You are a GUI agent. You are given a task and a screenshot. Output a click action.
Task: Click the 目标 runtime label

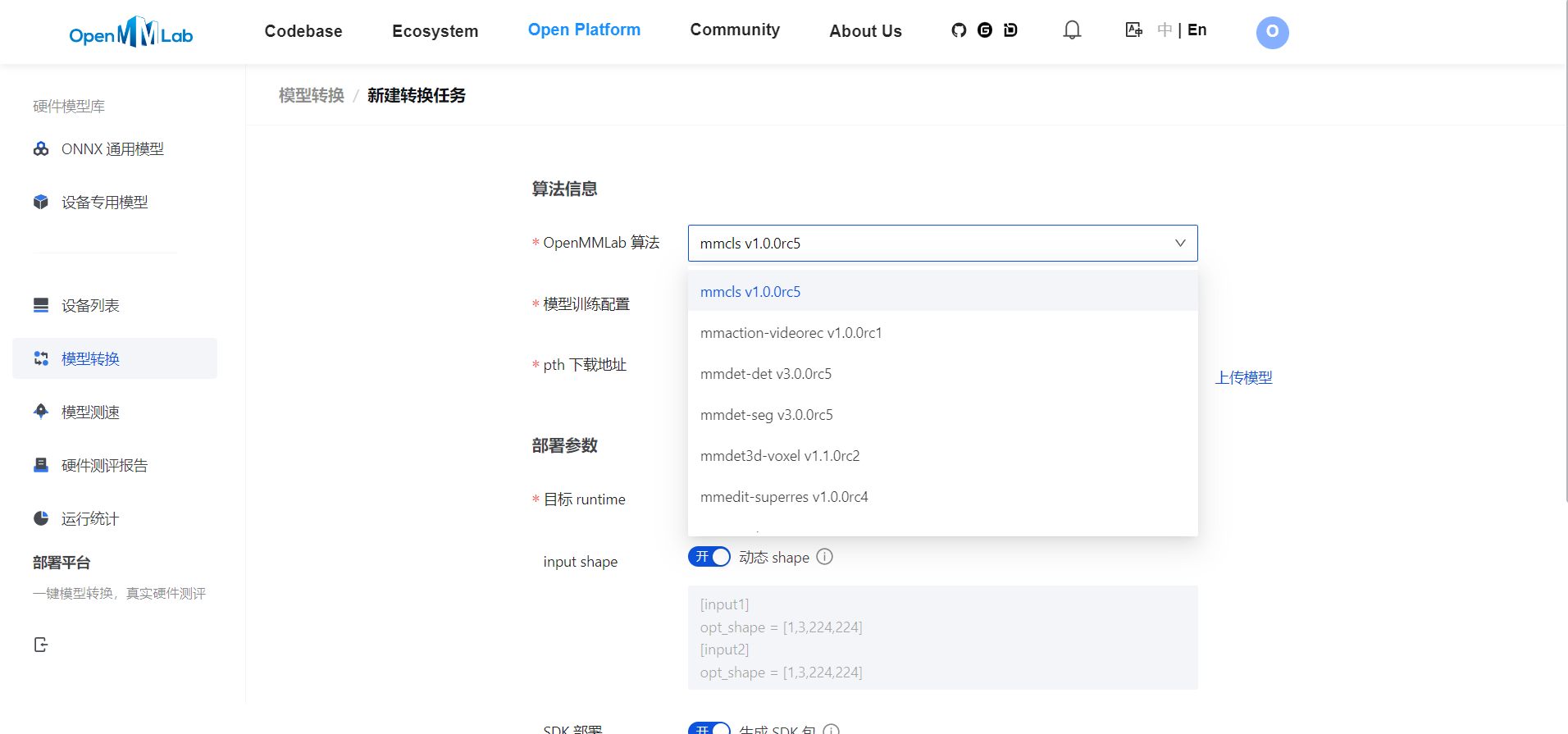tap(584, 499)
